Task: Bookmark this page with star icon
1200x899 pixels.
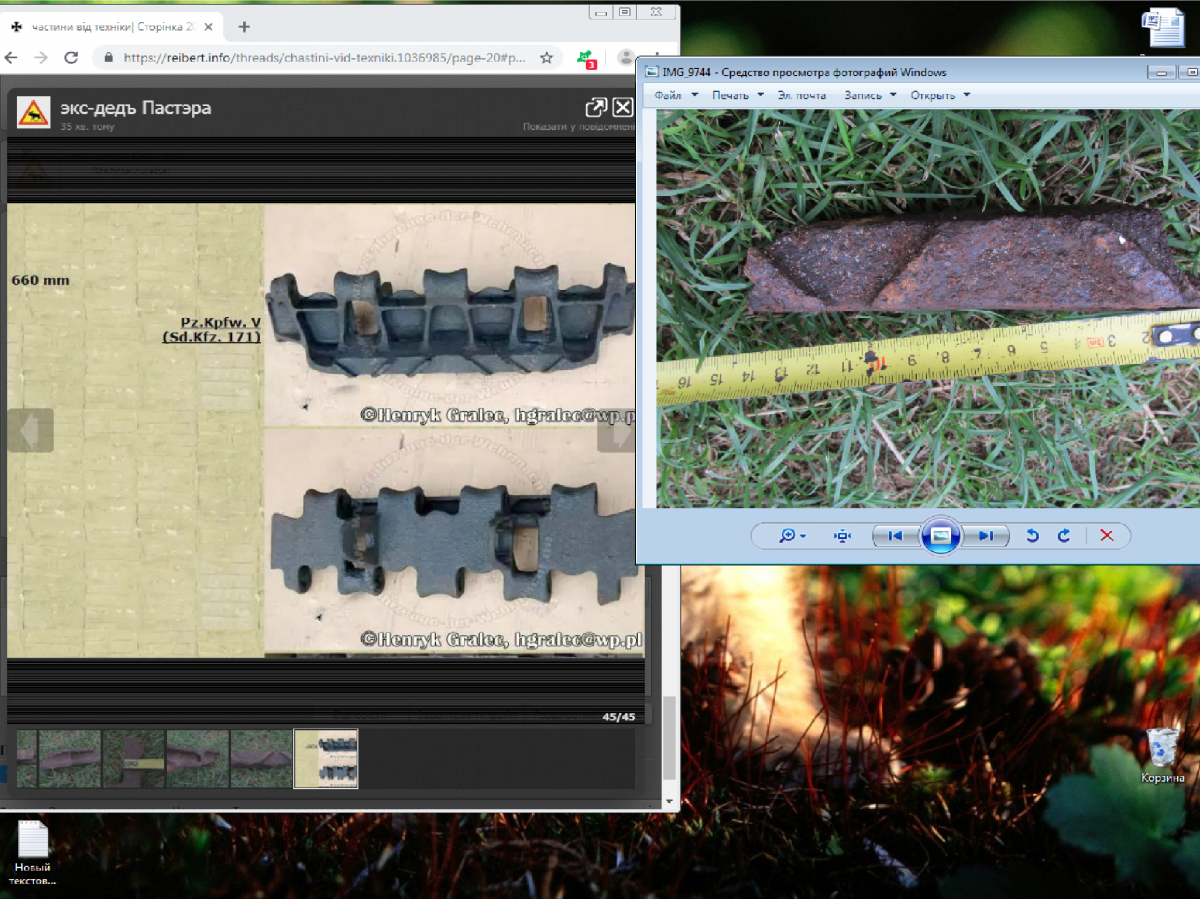Action: pos(546,58)
